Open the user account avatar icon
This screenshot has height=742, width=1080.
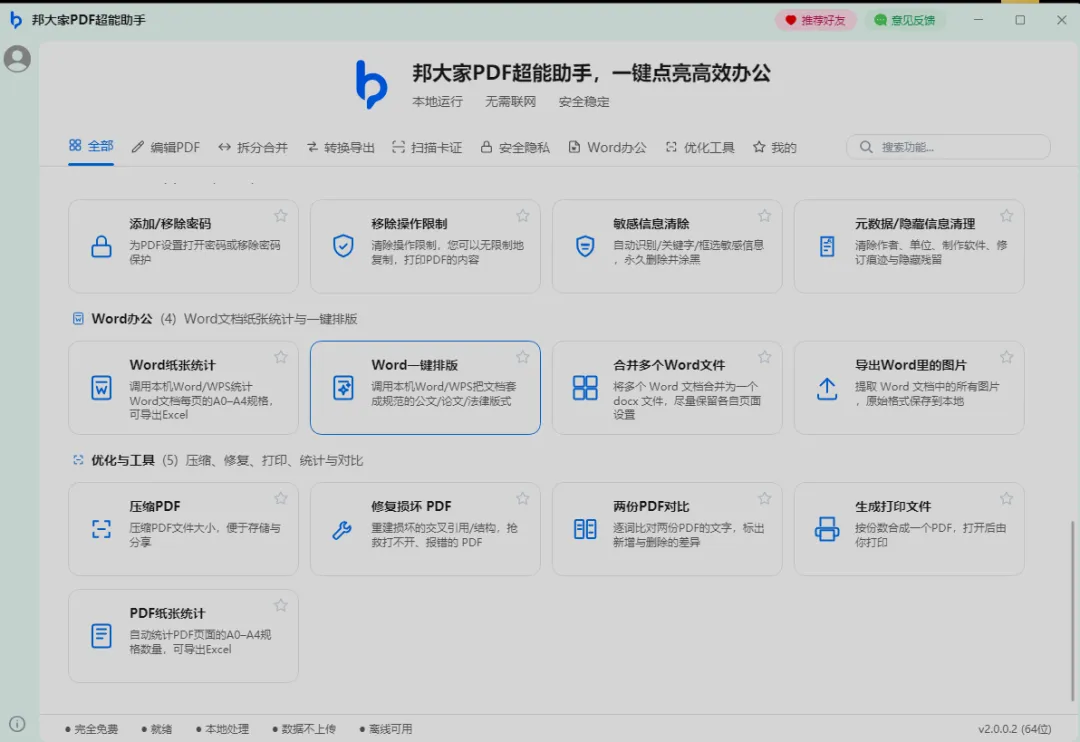(x=17, y=59)
